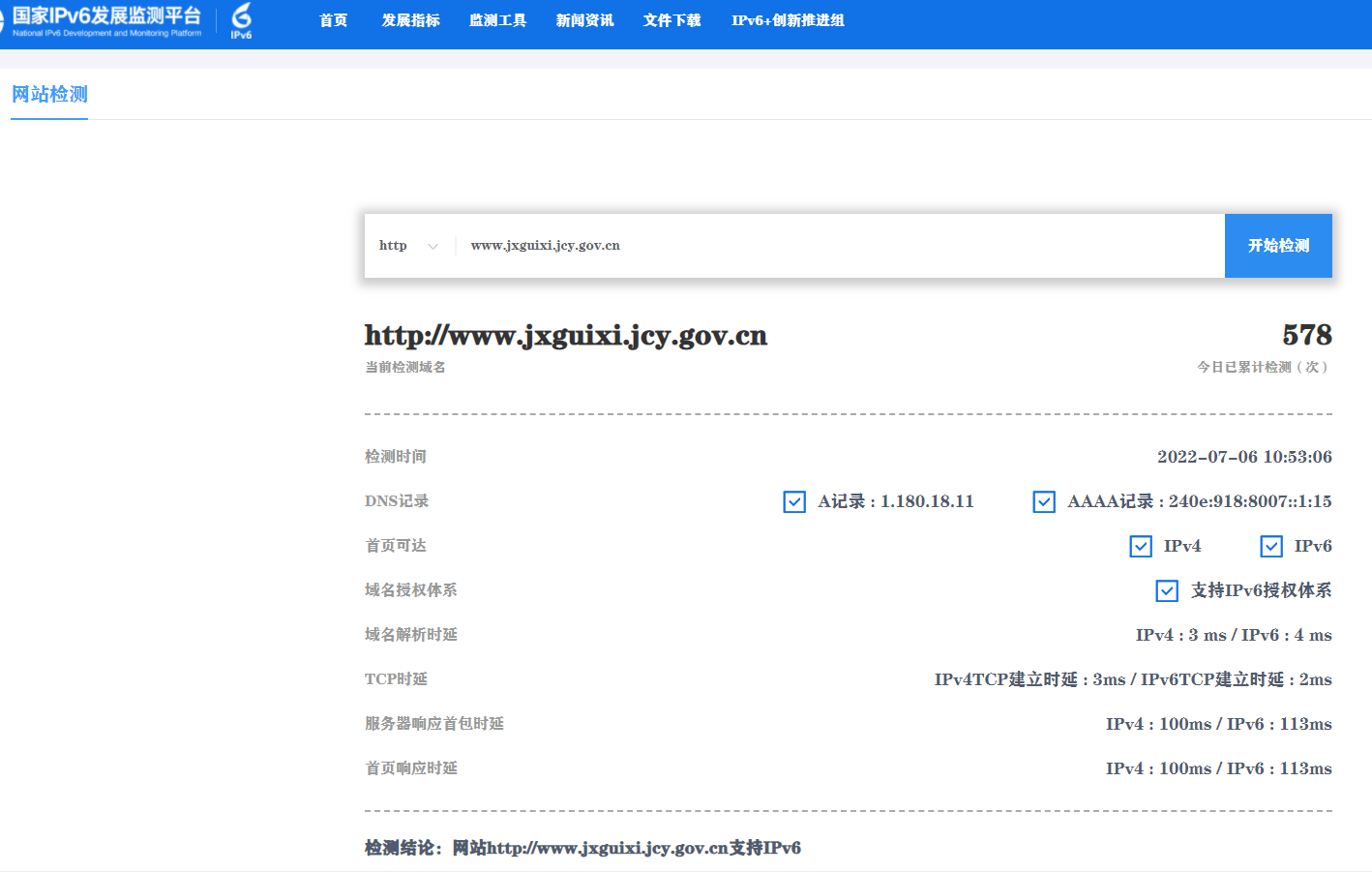Screen dimensions: 1372x872
Task: Open the 文件下载 menu item
Action: [x=671, y=20]
